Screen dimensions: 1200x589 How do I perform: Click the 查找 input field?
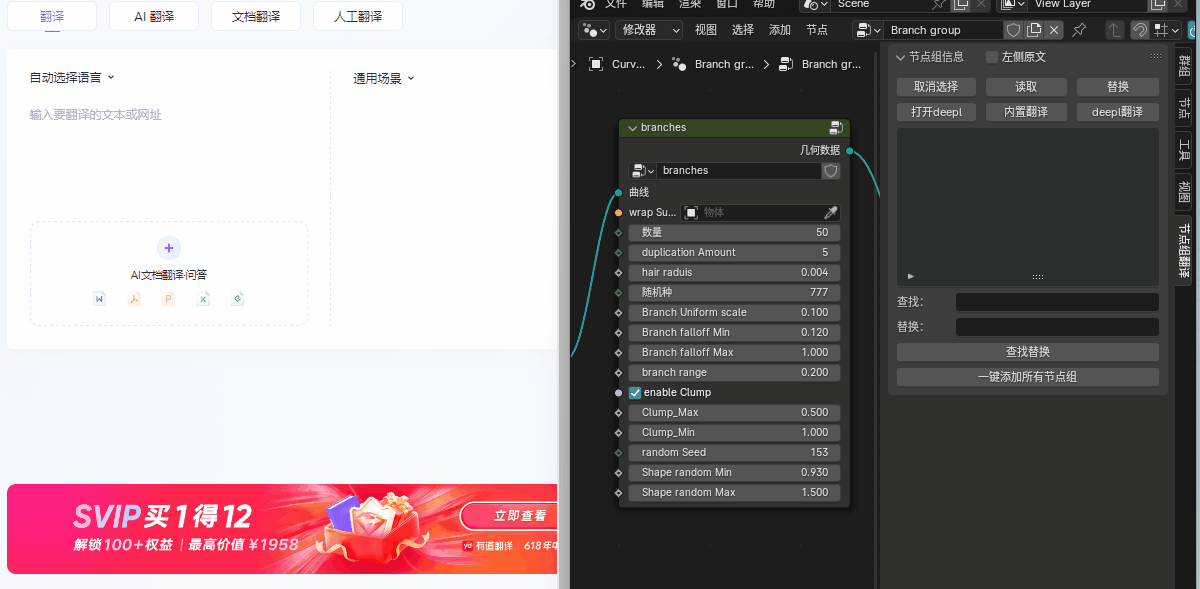click(x=1057, y=302)
